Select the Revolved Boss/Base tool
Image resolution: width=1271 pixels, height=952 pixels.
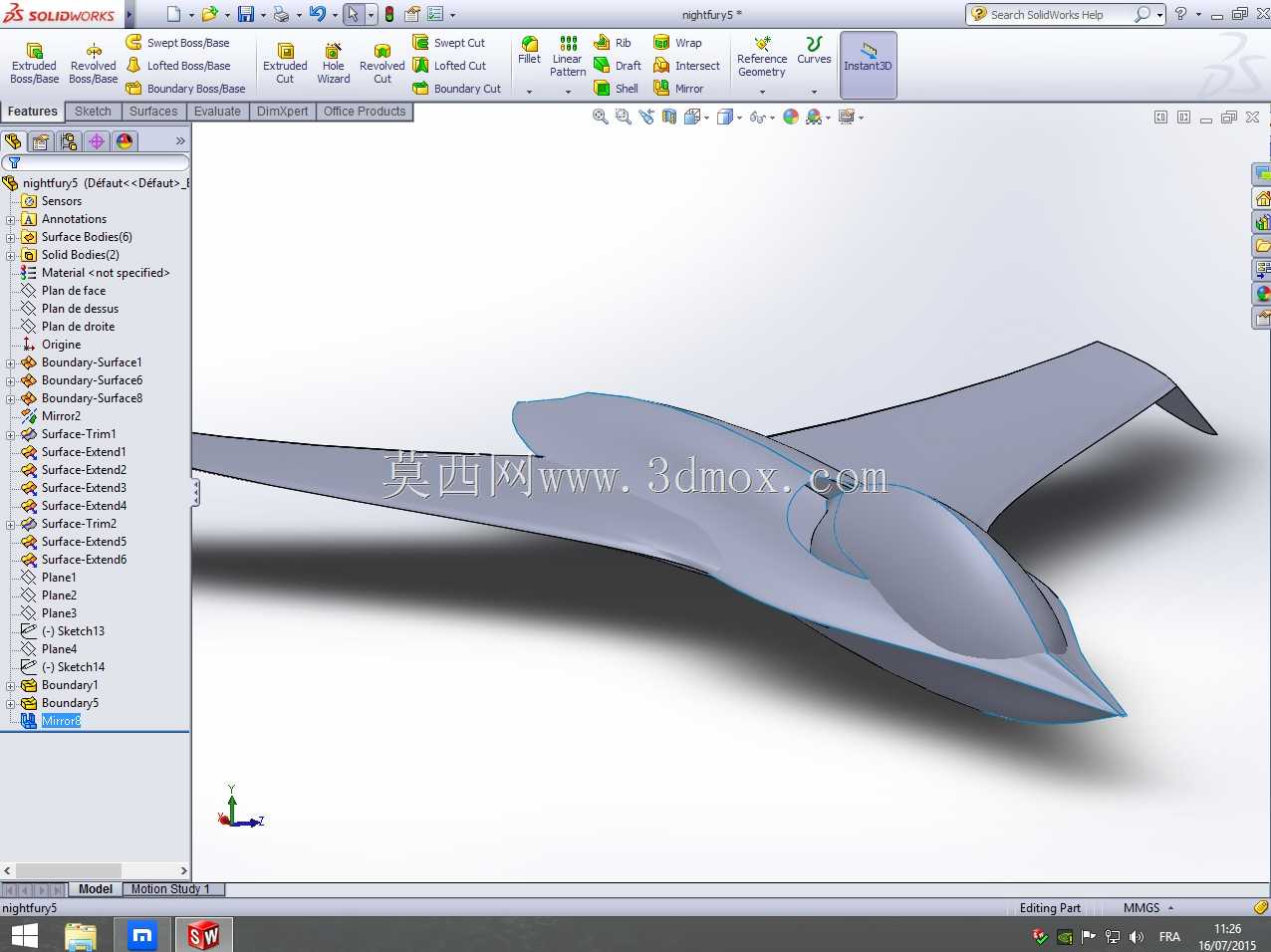[94, 64]
